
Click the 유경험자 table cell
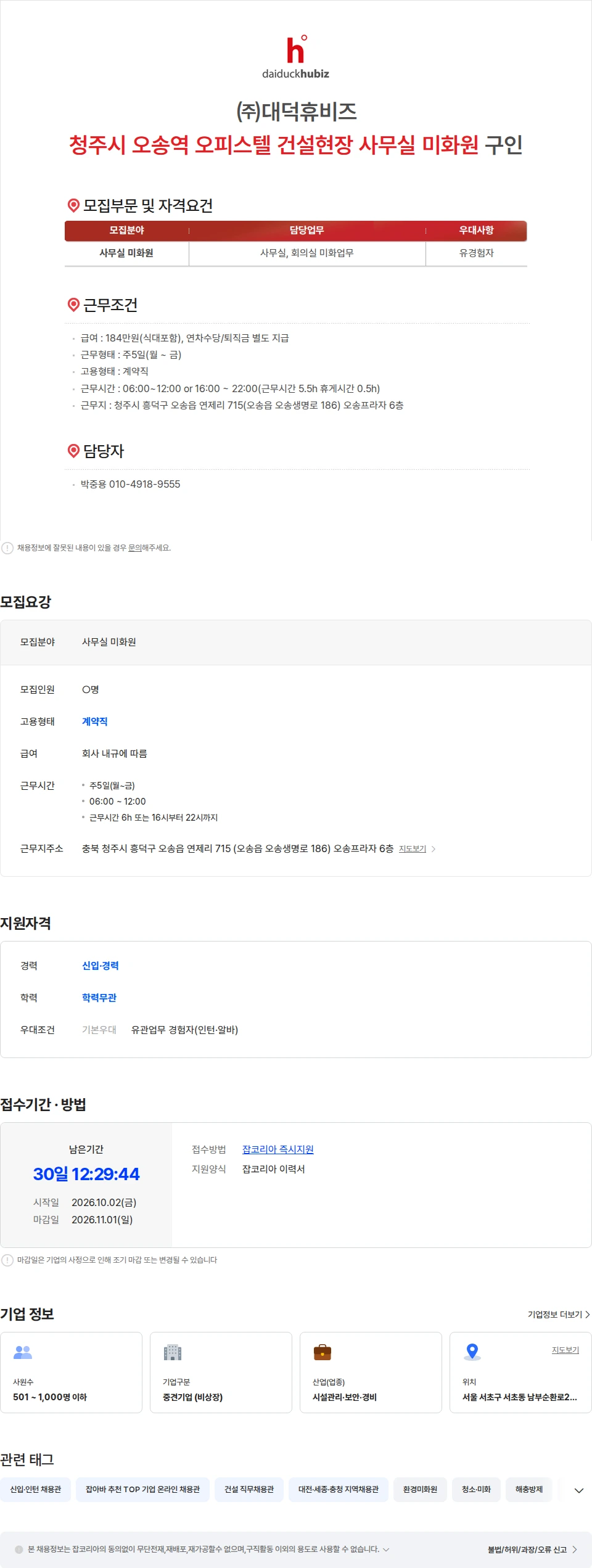pyautogui.click(x=477, y=253)
